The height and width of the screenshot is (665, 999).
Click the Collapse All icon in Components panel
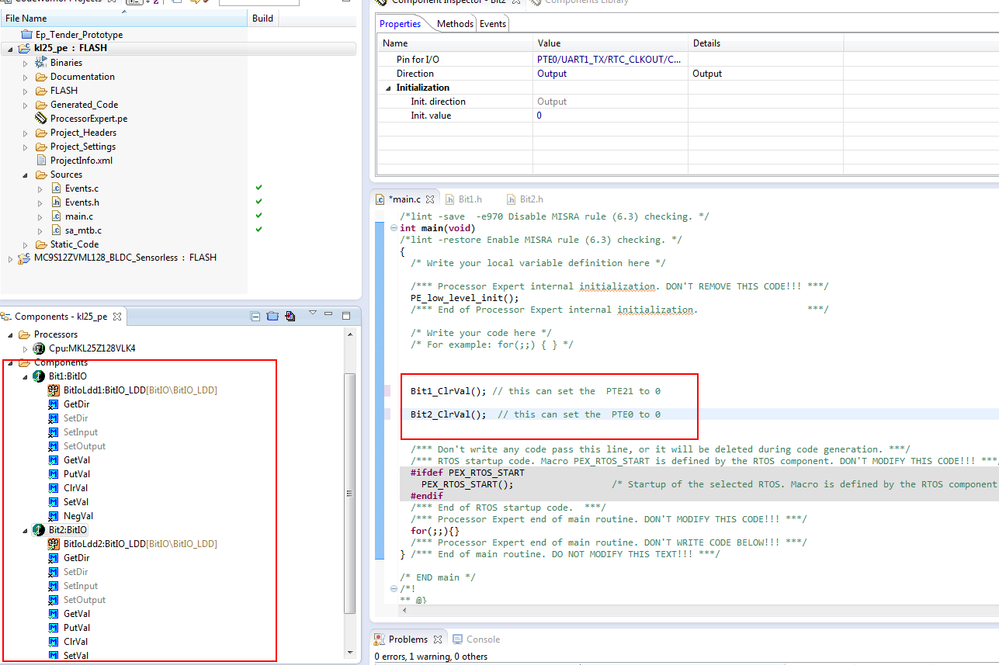pyautogui.click(x=255, y=316)
